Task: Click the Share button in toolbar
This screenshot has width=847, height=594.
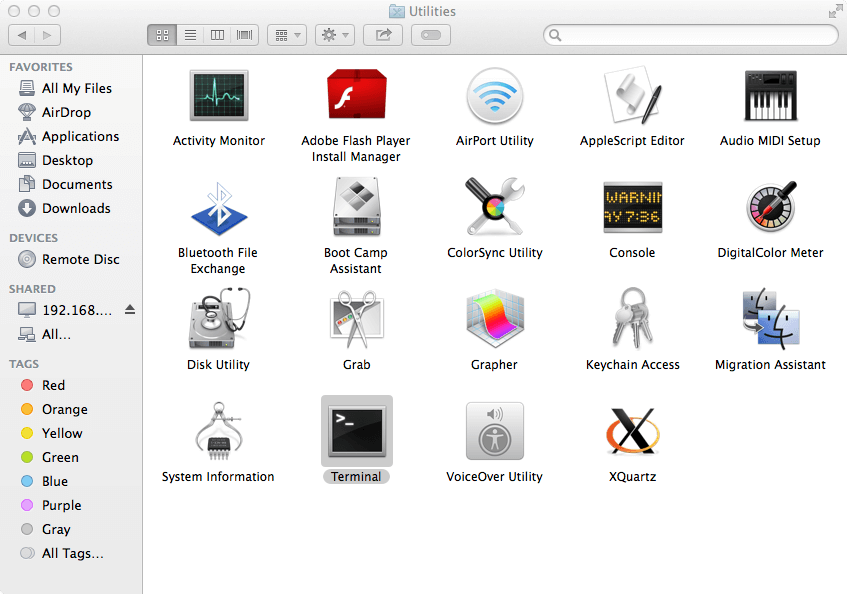Action: click(383, 35)
